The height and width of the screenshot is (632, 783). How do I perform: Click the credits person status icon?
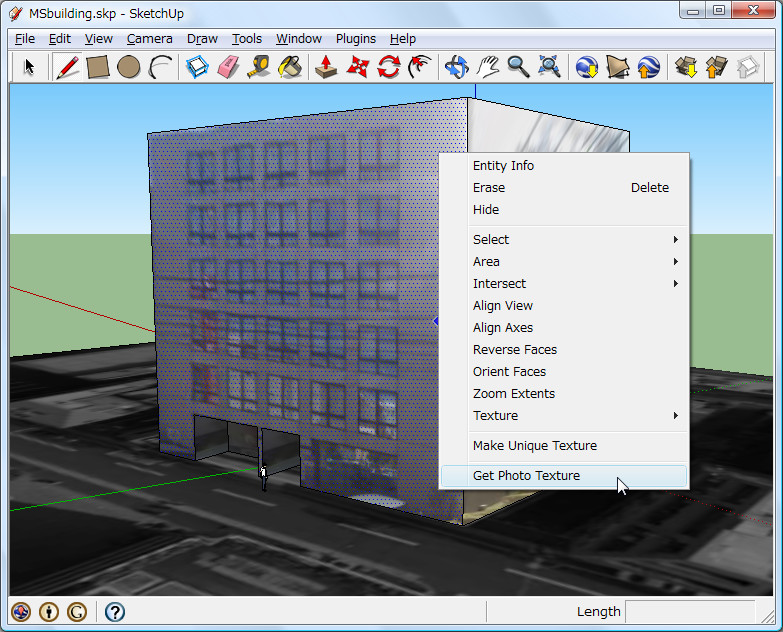coord(49,612)
